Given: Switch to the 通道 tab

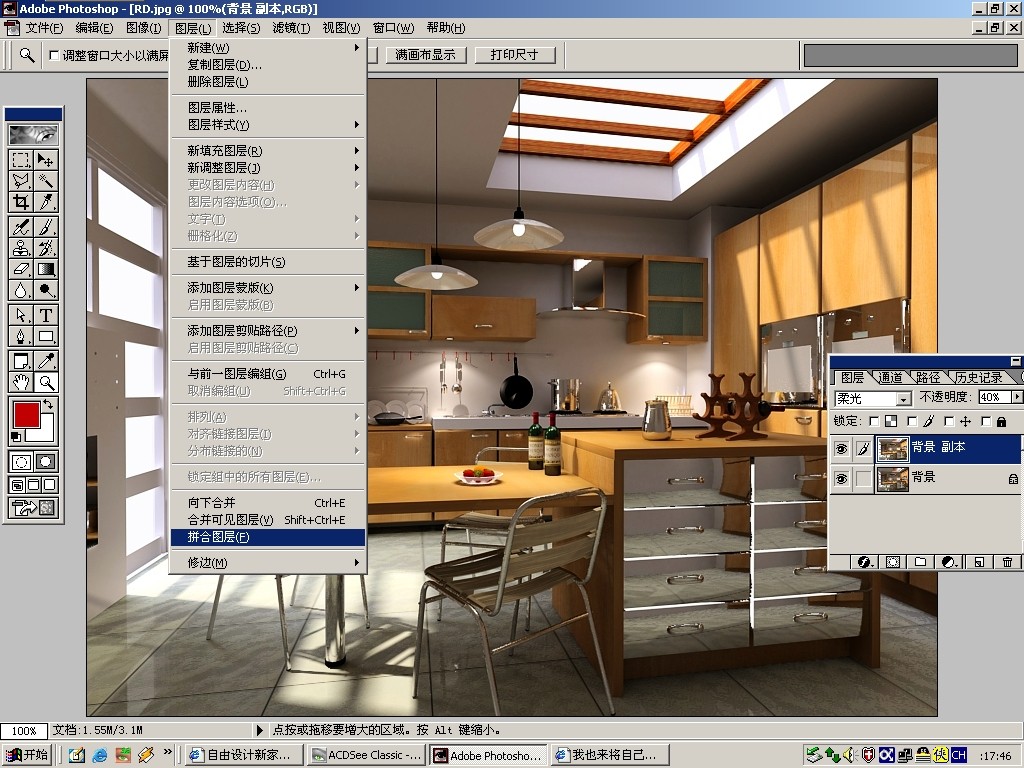Looking at the screenshot, I should point(889,377).
